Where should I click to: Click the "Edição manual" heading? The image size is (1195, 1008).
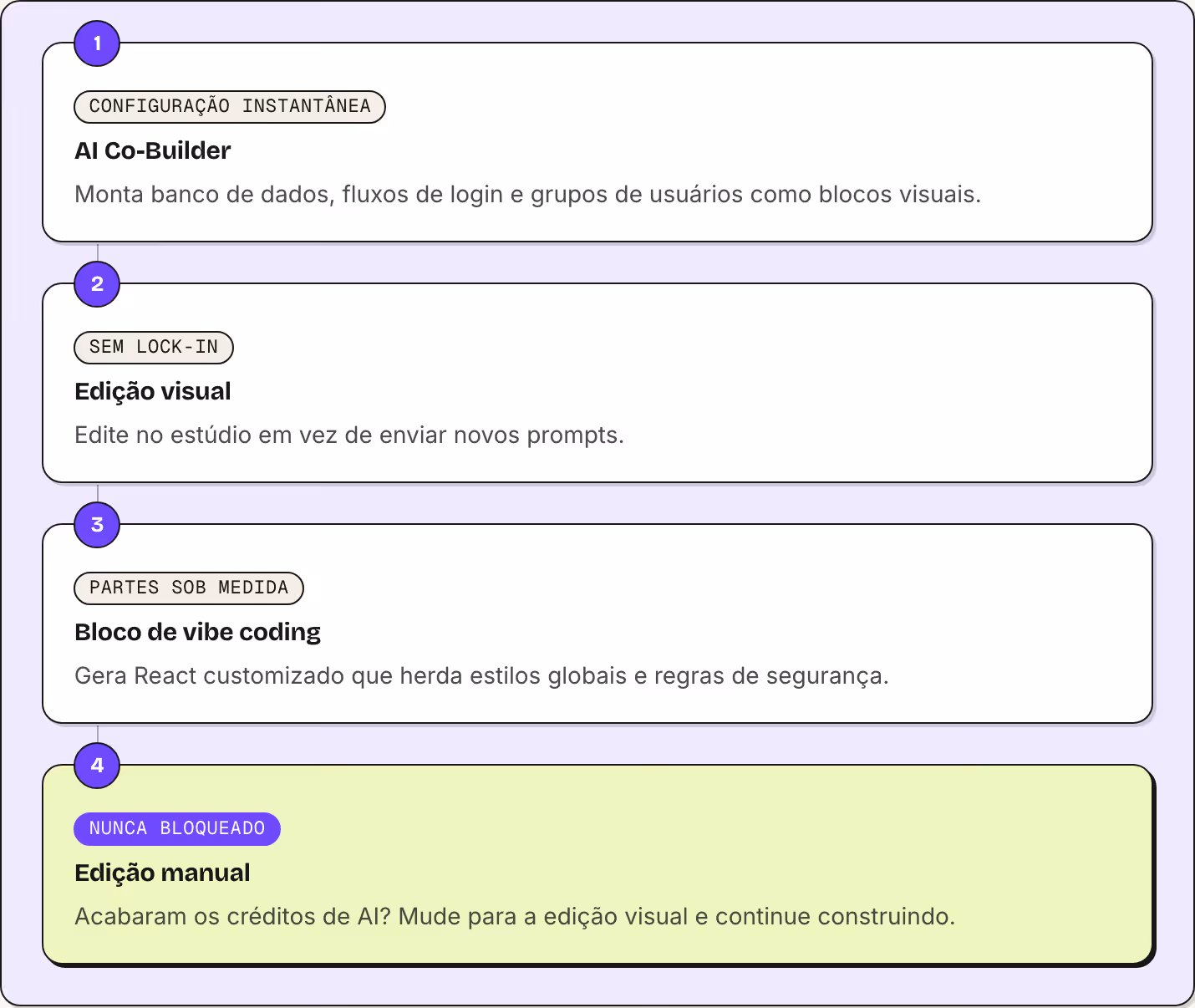(162, 873)
